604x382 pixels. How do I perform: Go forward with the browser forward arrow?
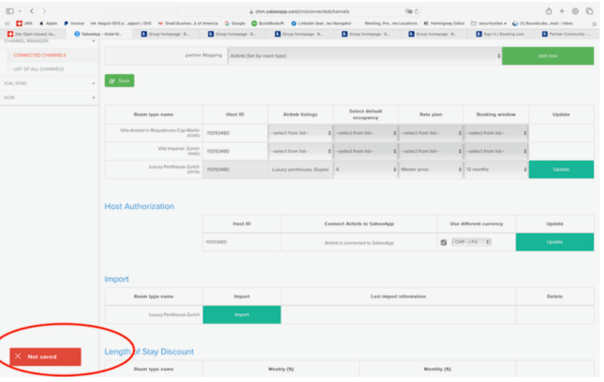click(x=44, y=11)
